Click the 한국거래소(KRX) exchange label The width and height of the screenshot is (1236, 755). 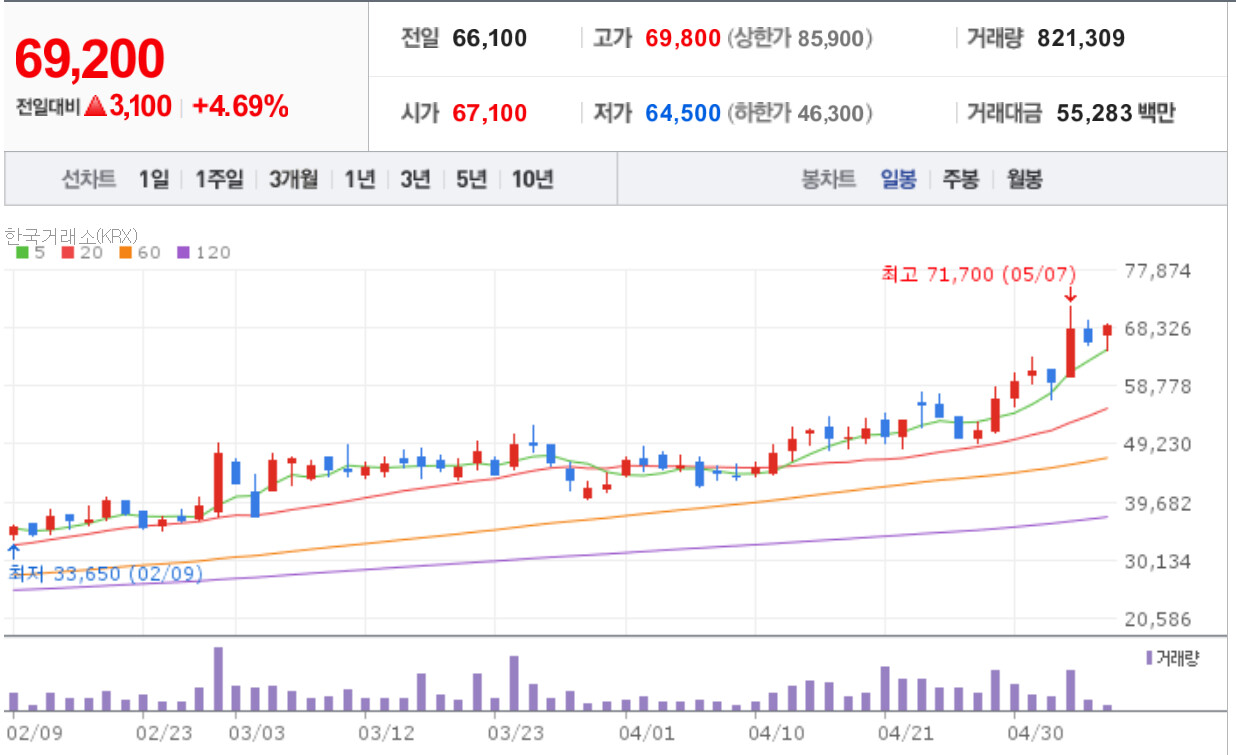(70, 236)
